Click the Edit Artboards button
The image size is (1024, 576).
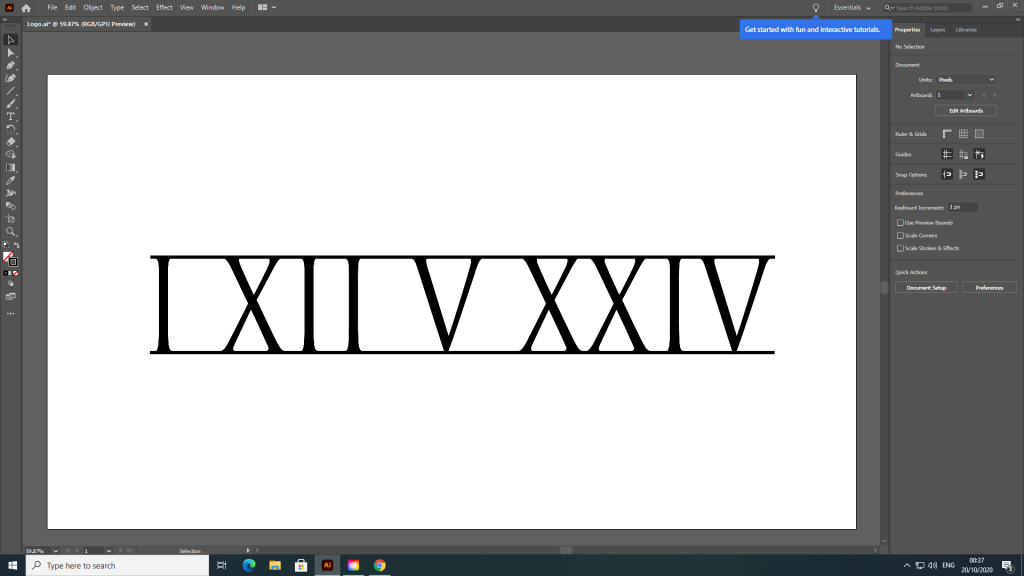point(965,110)
